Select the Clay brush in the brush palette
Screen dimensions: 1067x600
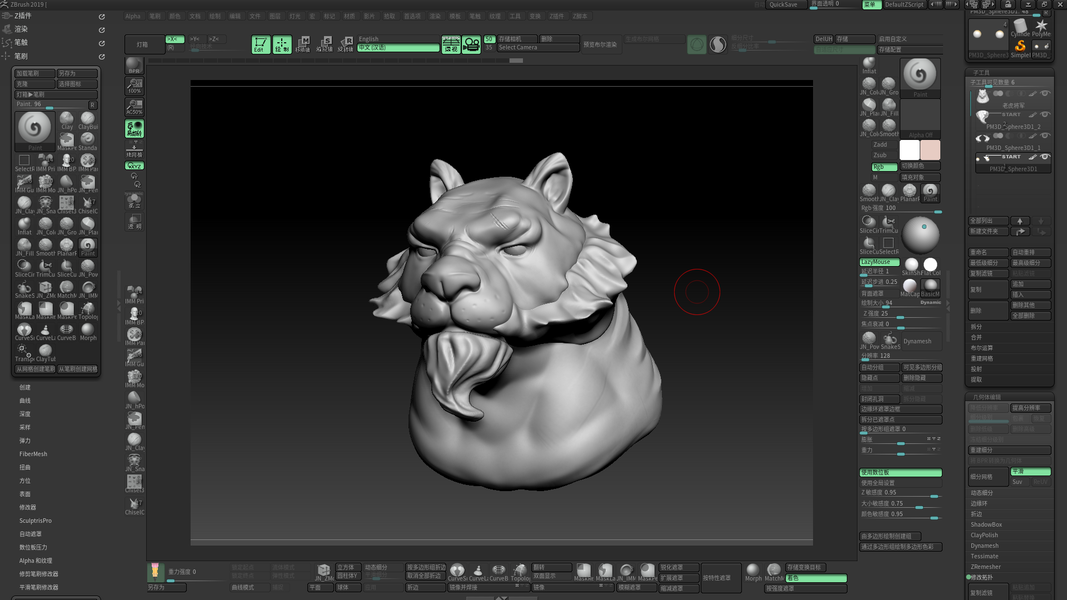67,120
